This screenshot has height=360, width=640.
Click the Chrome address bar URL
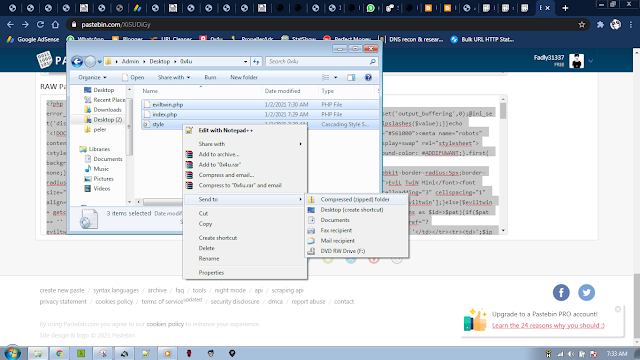coord(116,25)
